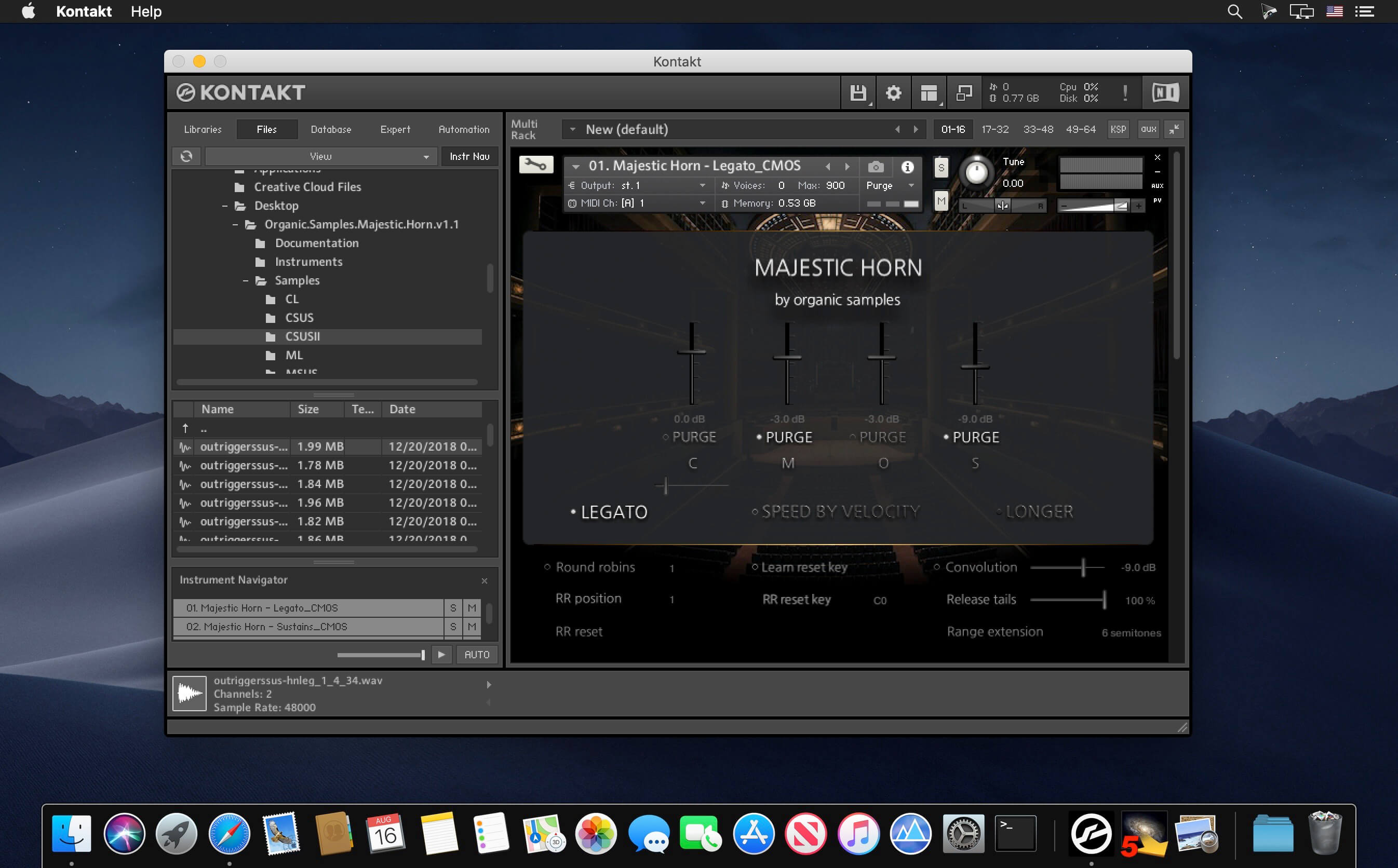Toggle the aux sends button

coord(1148,129)
